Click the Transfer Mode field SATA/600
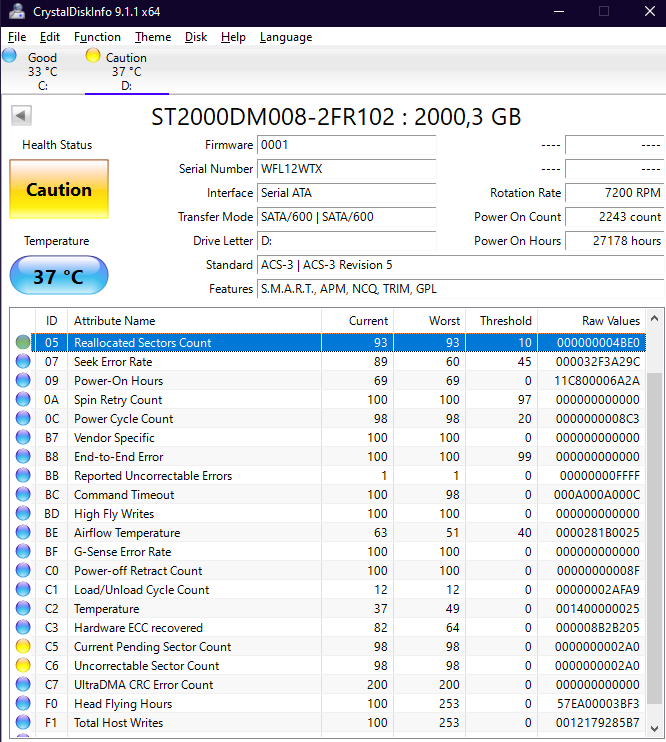The width and height of the screenshot is (666, 742). pos(346,217)
